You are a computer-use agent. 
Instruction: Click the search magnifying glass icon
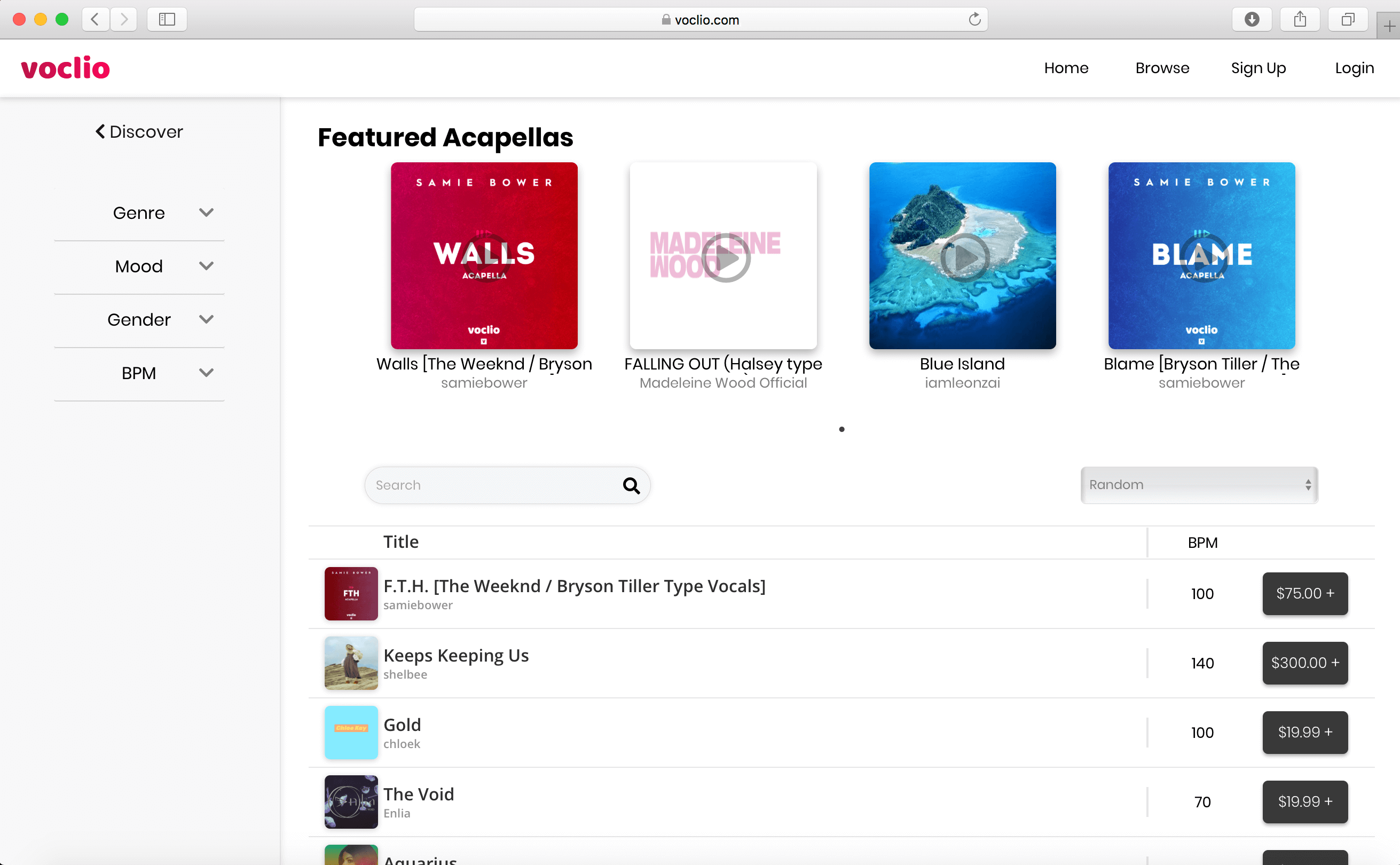631,486
